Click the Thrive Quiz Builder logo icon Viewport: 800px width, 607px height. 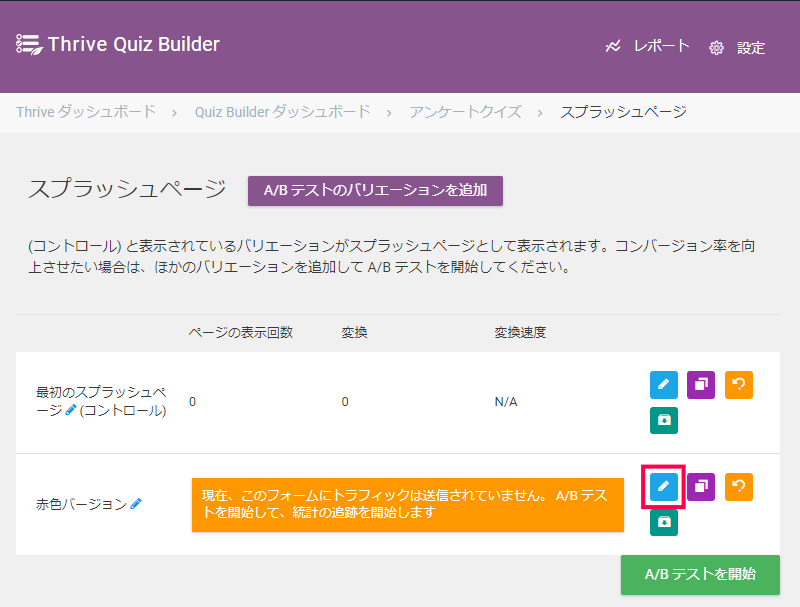point(29,45)
